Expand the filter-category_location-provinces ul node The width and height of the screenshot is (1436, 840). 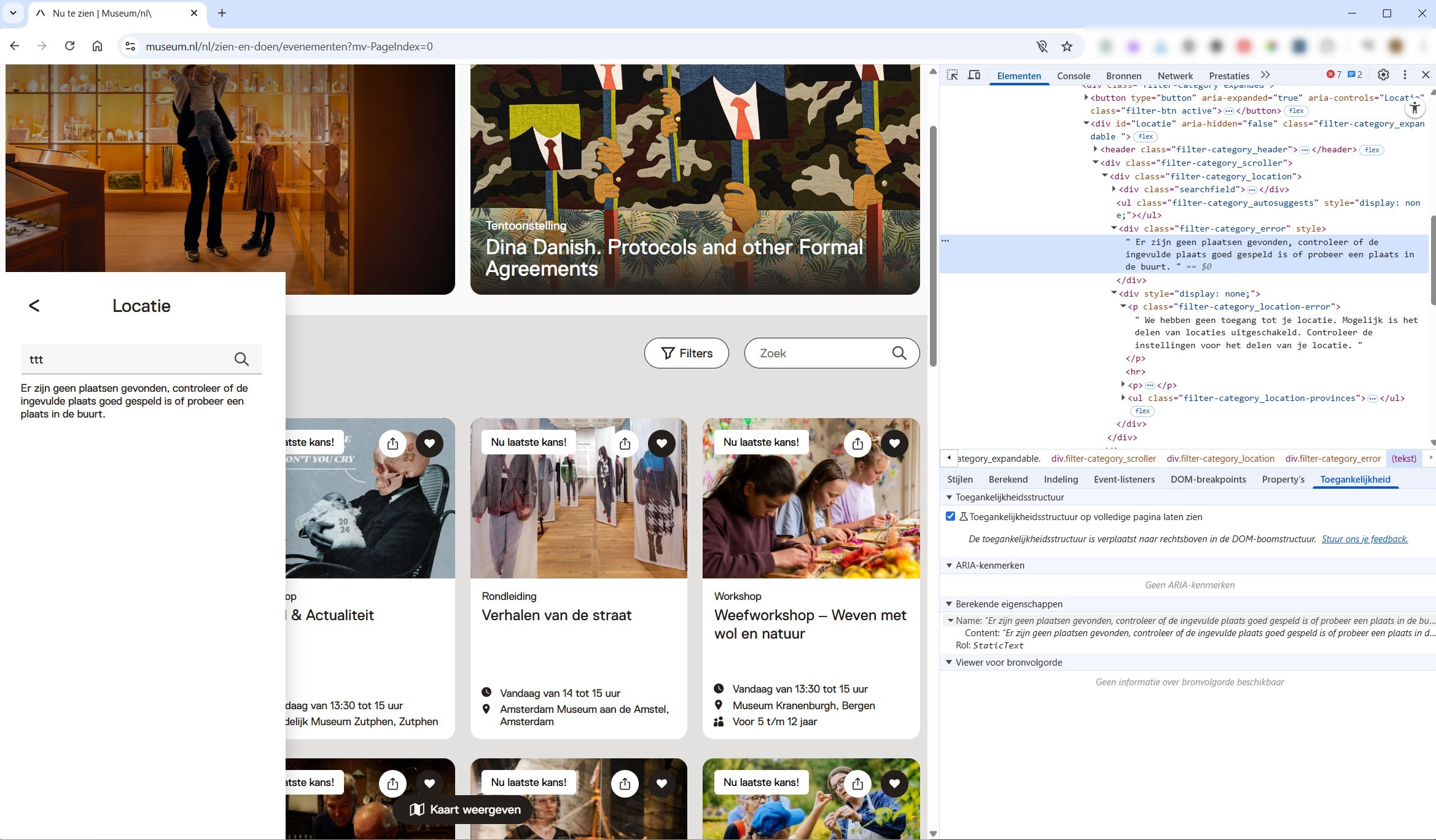point(1123,398)
